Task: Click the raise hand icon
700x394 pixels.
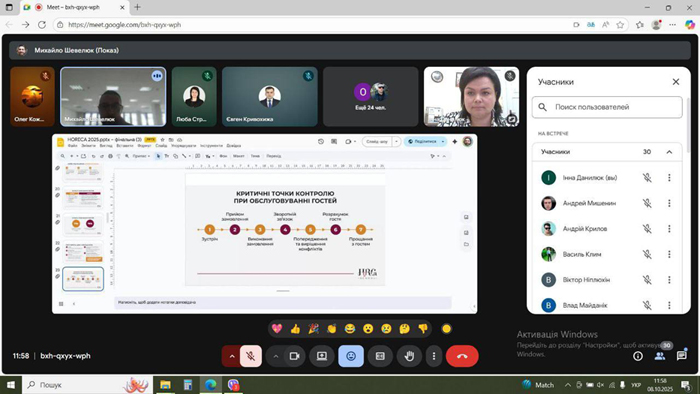Action: click(x=409, y=356)
